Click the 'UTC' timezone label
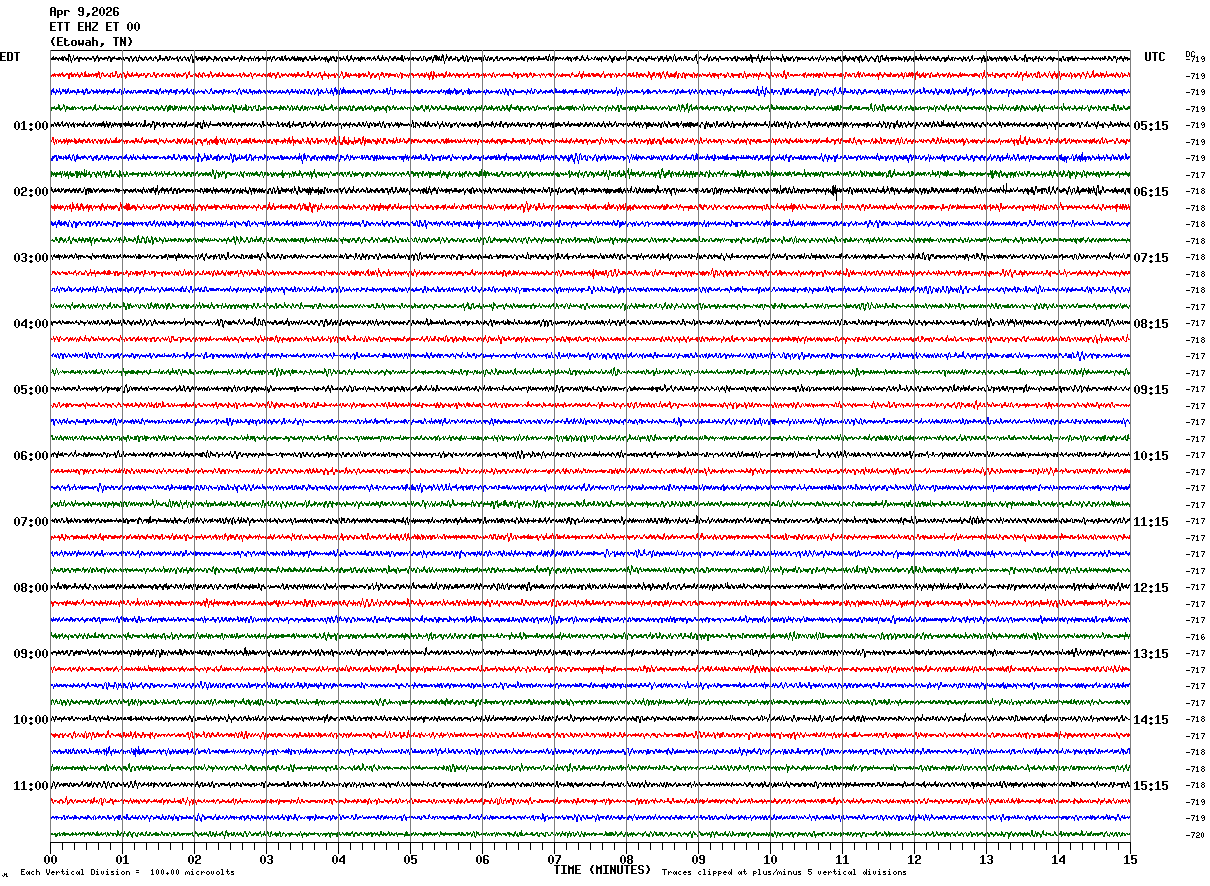 pyautogui.click(x=1155, y=57)
